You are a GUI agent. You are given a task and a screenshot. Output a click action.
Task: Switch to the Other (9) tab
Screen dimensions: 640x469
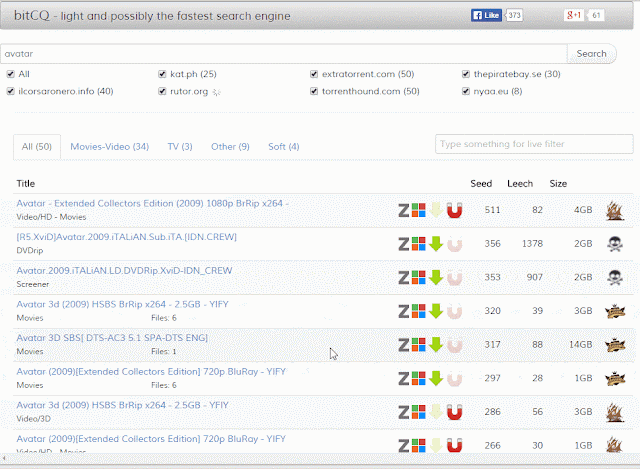tap(230, 147)
